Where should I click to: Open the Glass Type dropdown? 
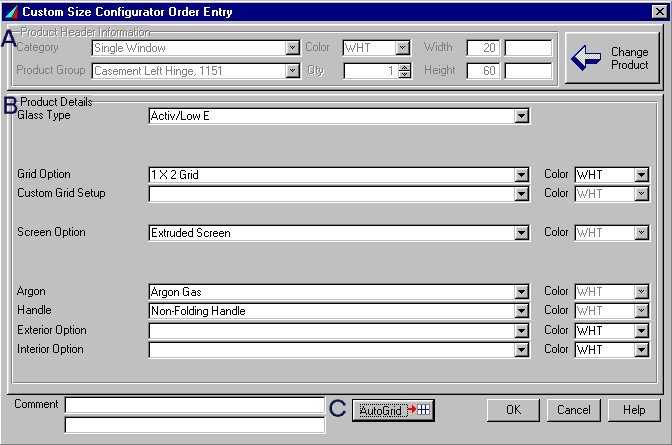pyautogui.click(x=521, y=116)
